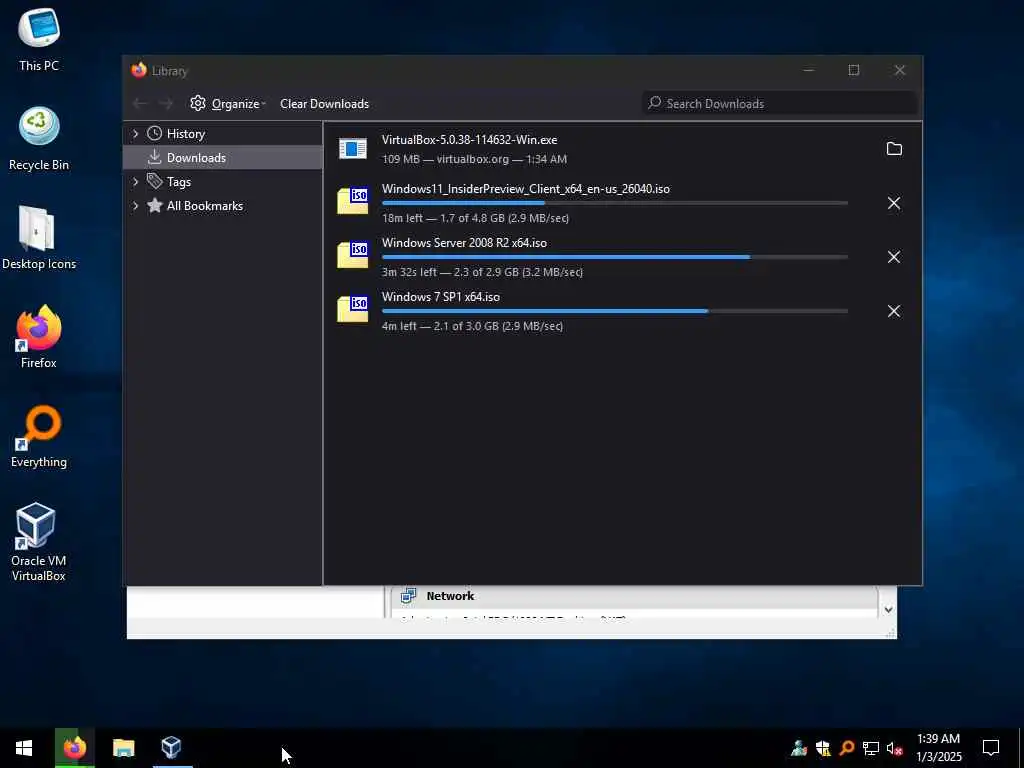Cancel the Windows 7 SP1 x64 download
1024x768 pixels.
(894, 311)
